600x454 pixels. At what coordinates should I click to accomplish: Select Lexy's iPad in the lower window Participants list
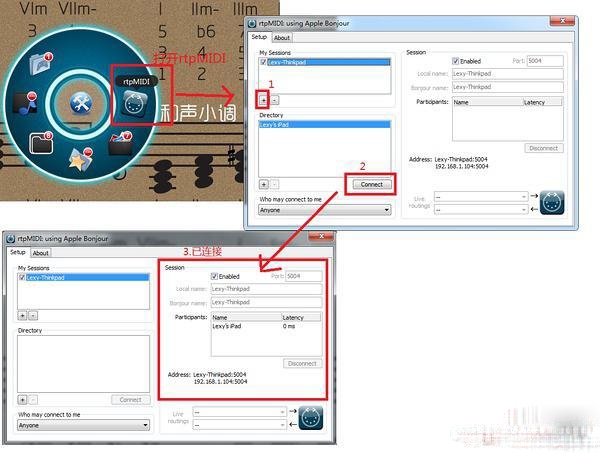[x=227, y=326]
